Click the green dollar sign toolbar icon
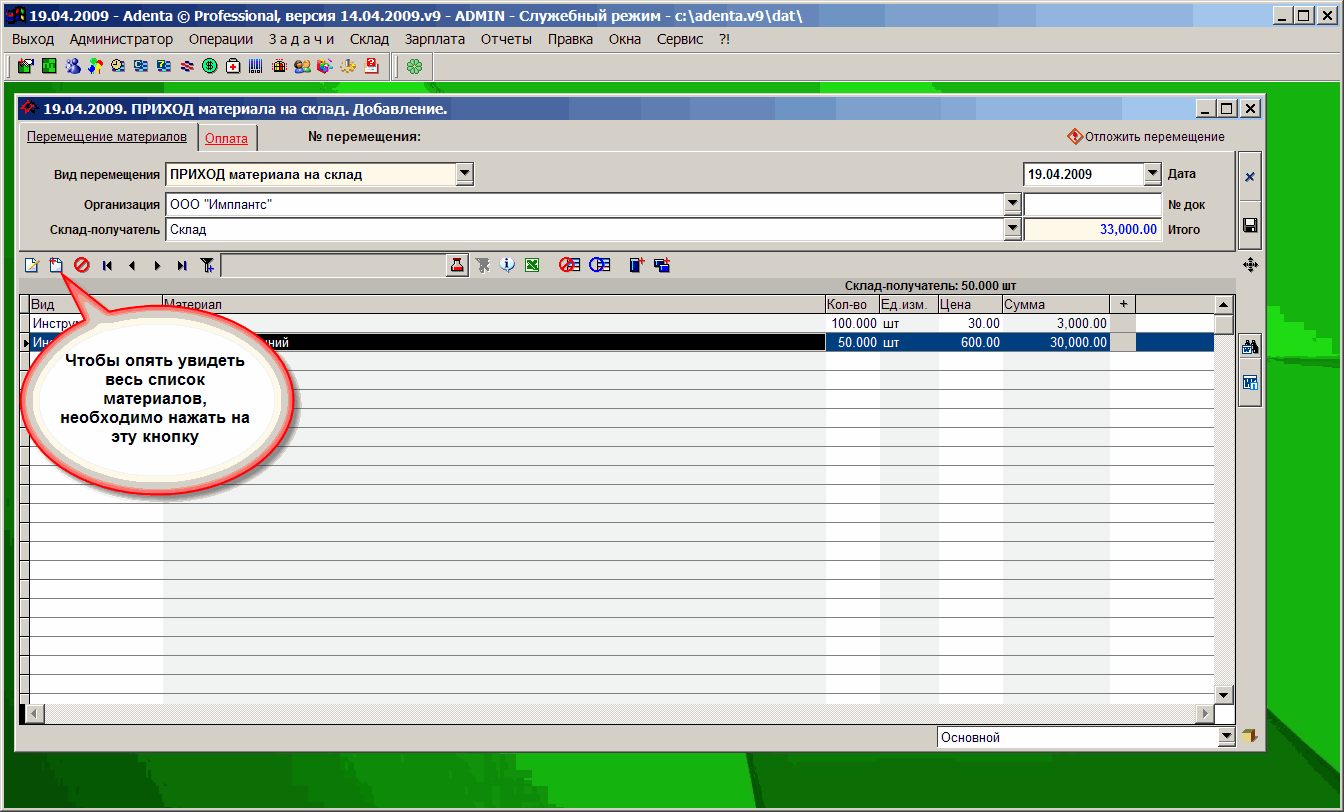This screenshot has width=1344, height=812. [210, 67]
